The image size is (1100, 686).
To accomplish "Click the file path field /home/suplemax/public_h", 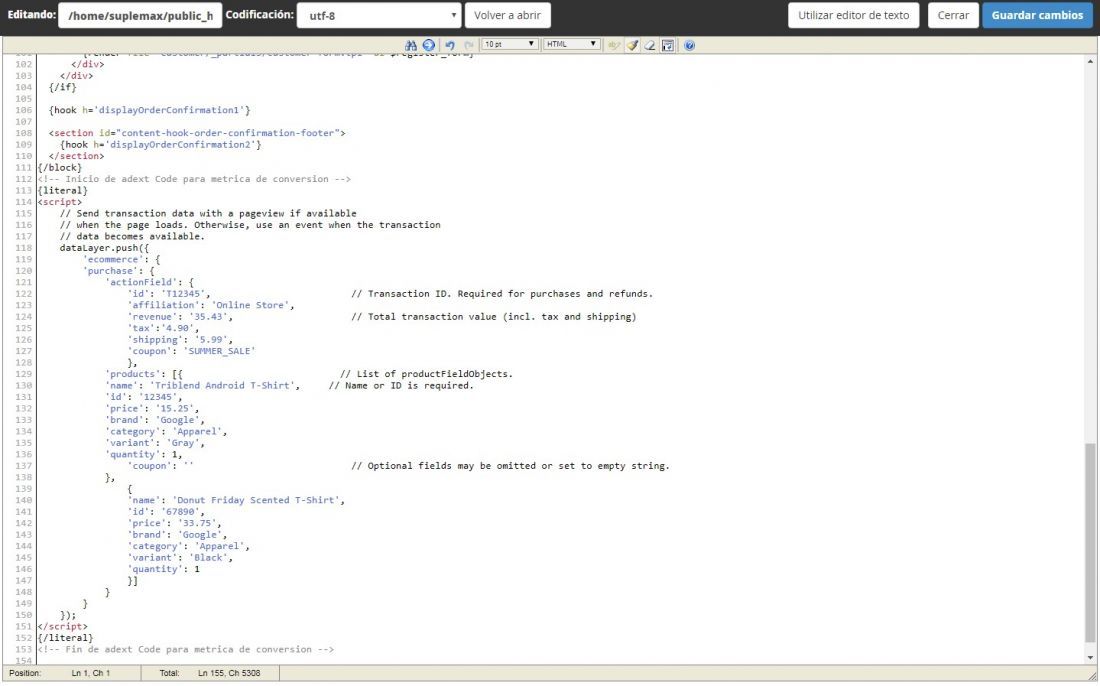I will click(140, 15).
